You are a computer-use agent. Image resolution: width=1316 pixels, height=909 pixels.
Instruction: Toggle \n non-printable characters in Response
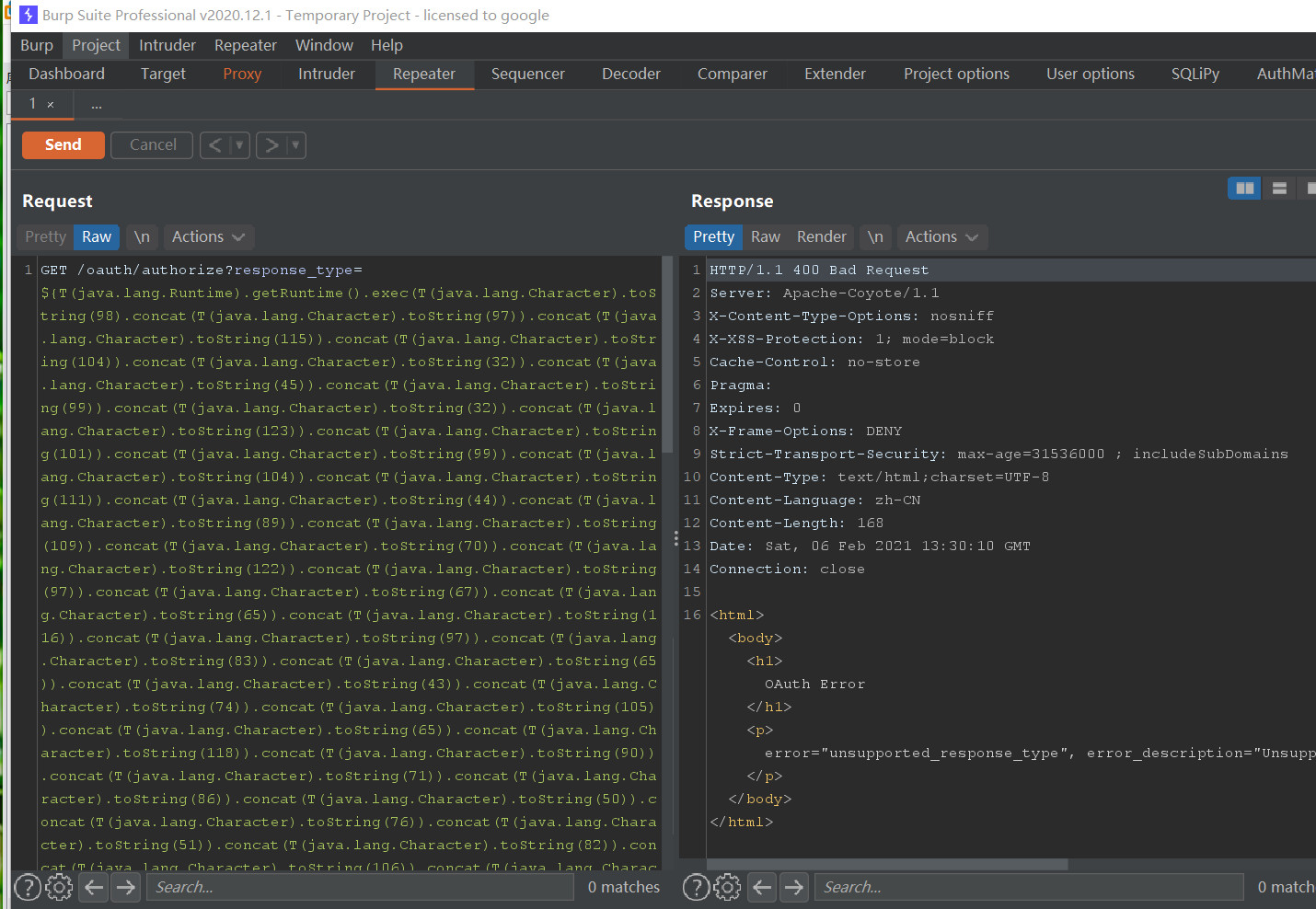875,236
